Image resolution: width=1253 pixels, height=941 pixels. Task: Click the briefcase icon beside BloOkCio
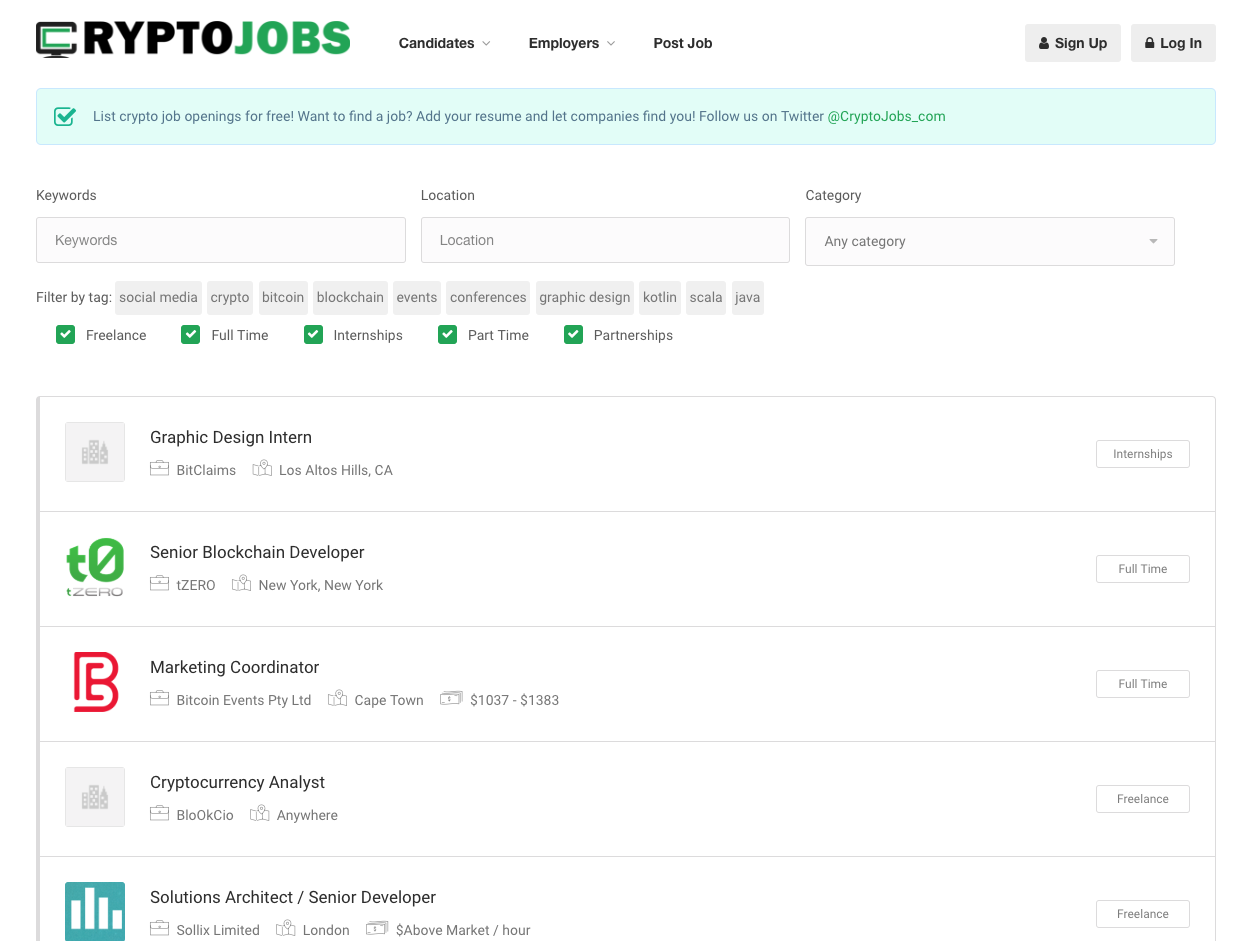pos(160,813)
